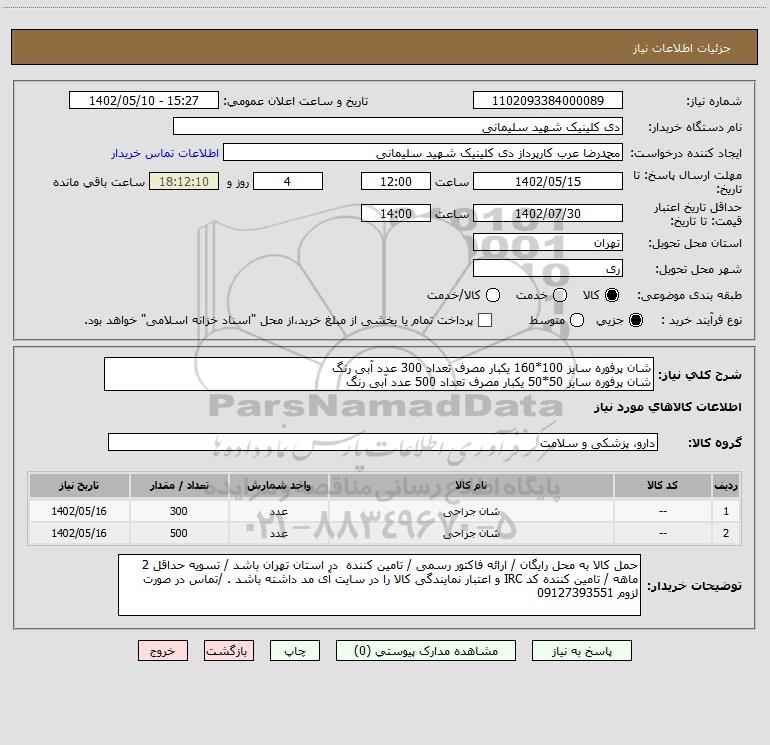Open the اطلاعات تماس خریدار link

point(165,153)
